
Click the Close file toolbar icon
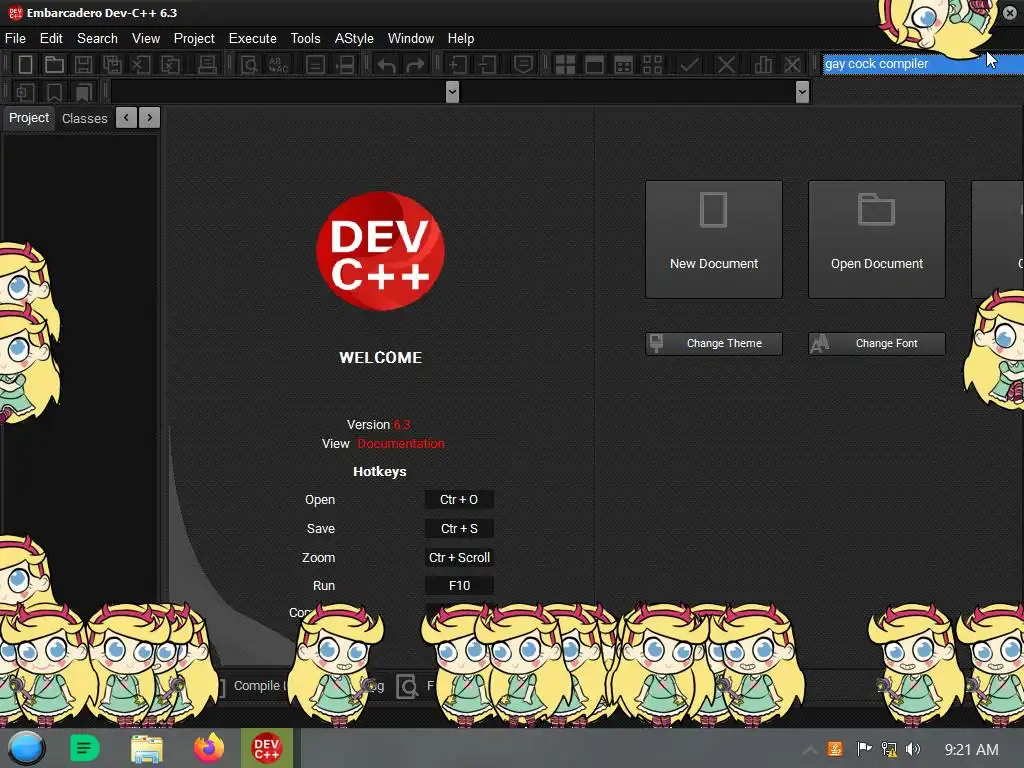[141, 65]
